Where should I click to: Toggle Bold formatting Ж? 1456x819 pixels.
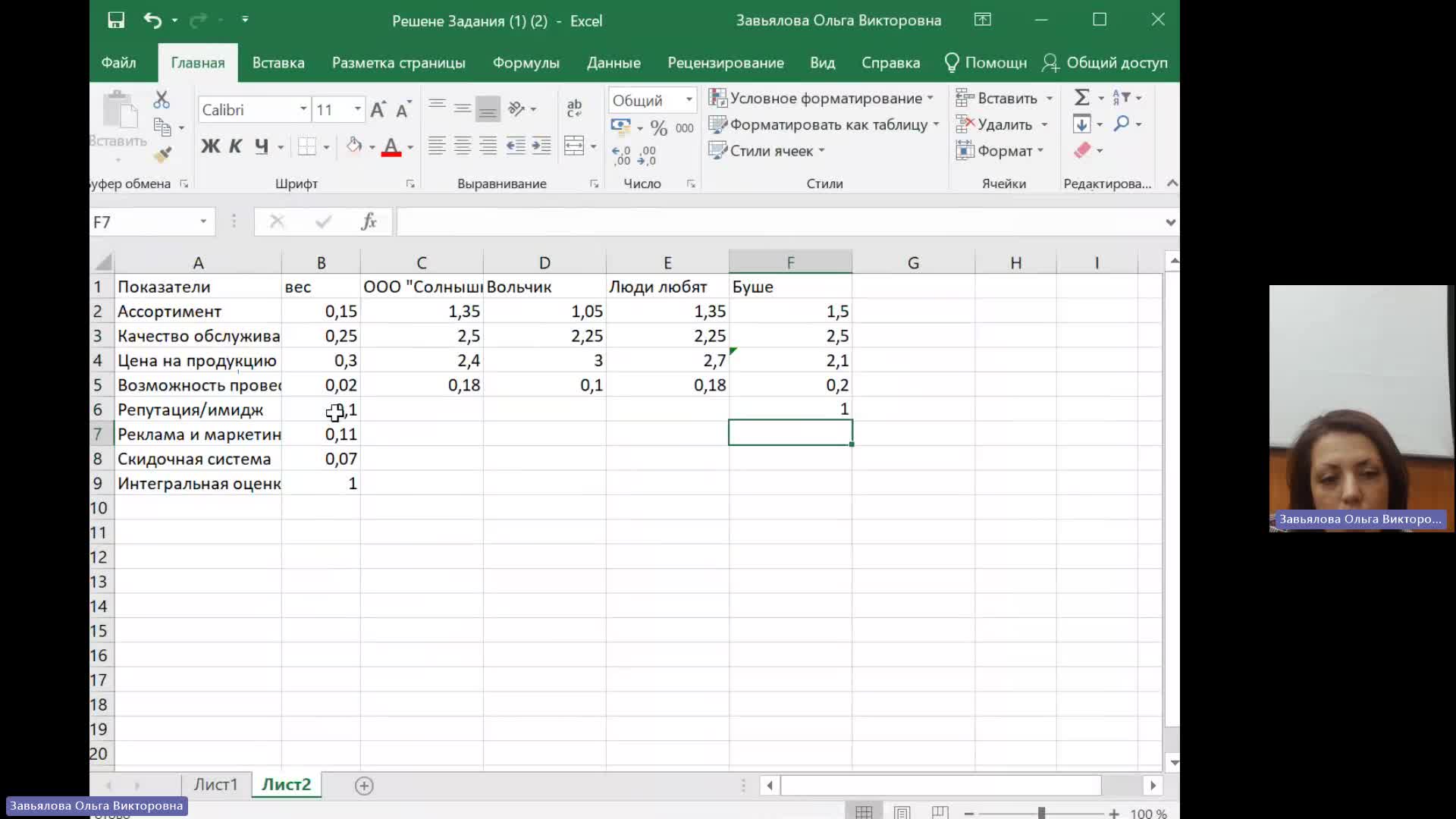coord(210,146)
